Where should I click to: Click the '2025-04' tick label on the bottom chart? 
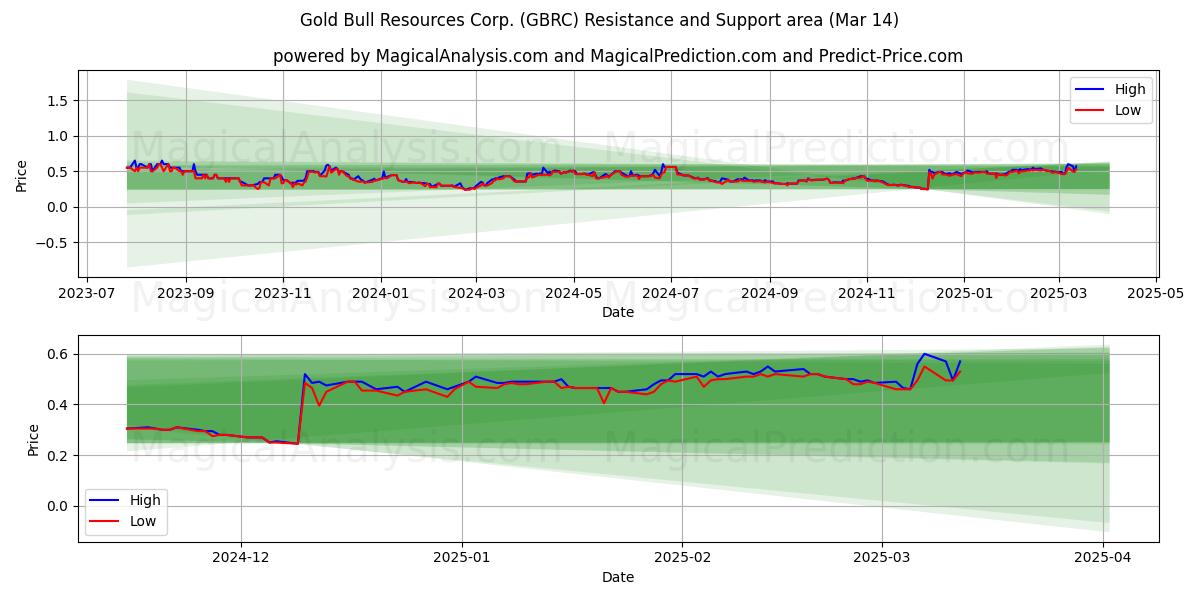pos(1104,558)
